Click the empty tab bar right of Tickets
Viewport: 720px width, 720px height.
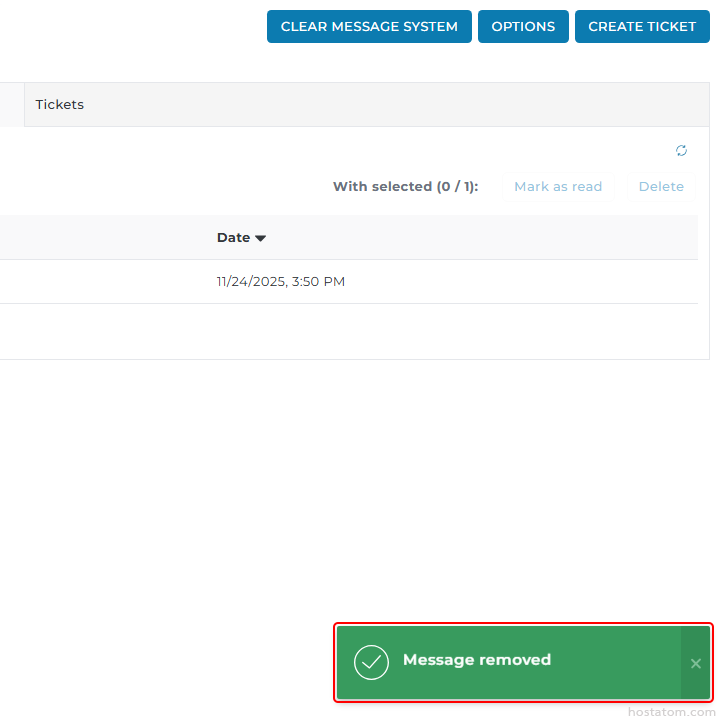tap(400, 105)
